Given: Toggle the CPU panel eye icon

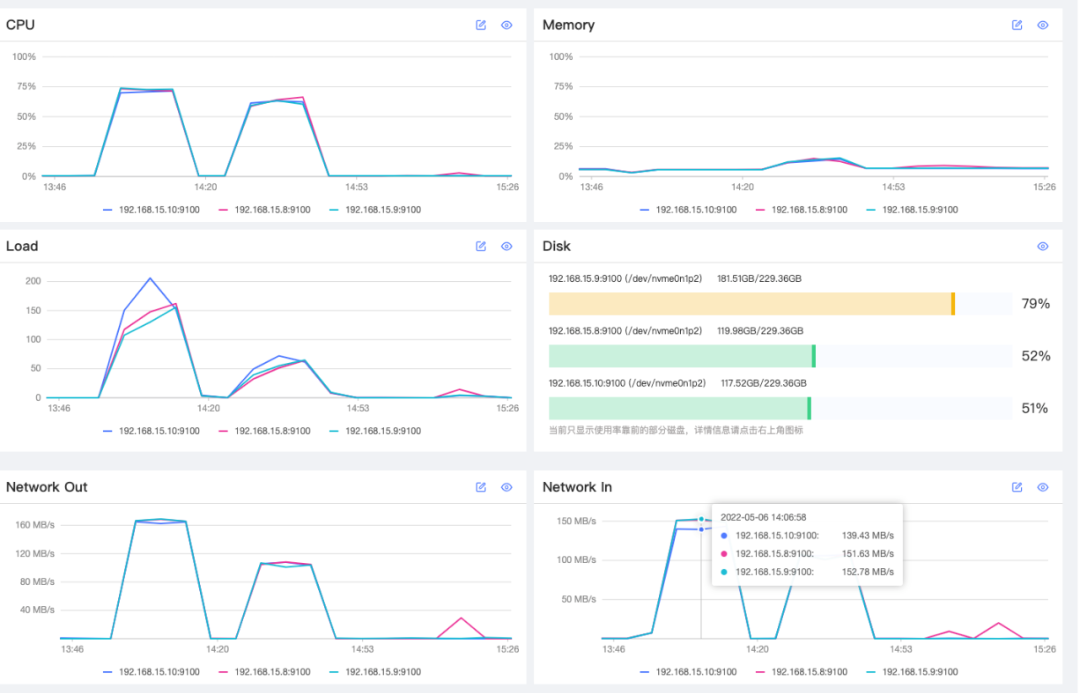Looking at the screenshot, I should (x=506, y=25).
